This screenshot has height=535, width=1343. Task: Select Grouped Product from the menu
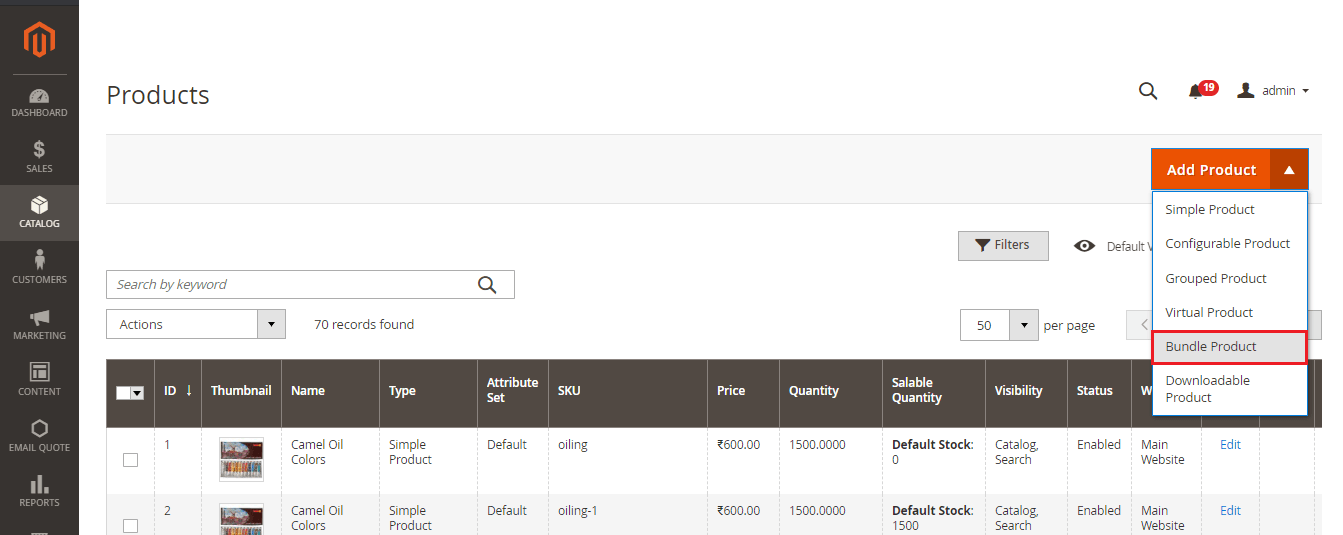1230,278
